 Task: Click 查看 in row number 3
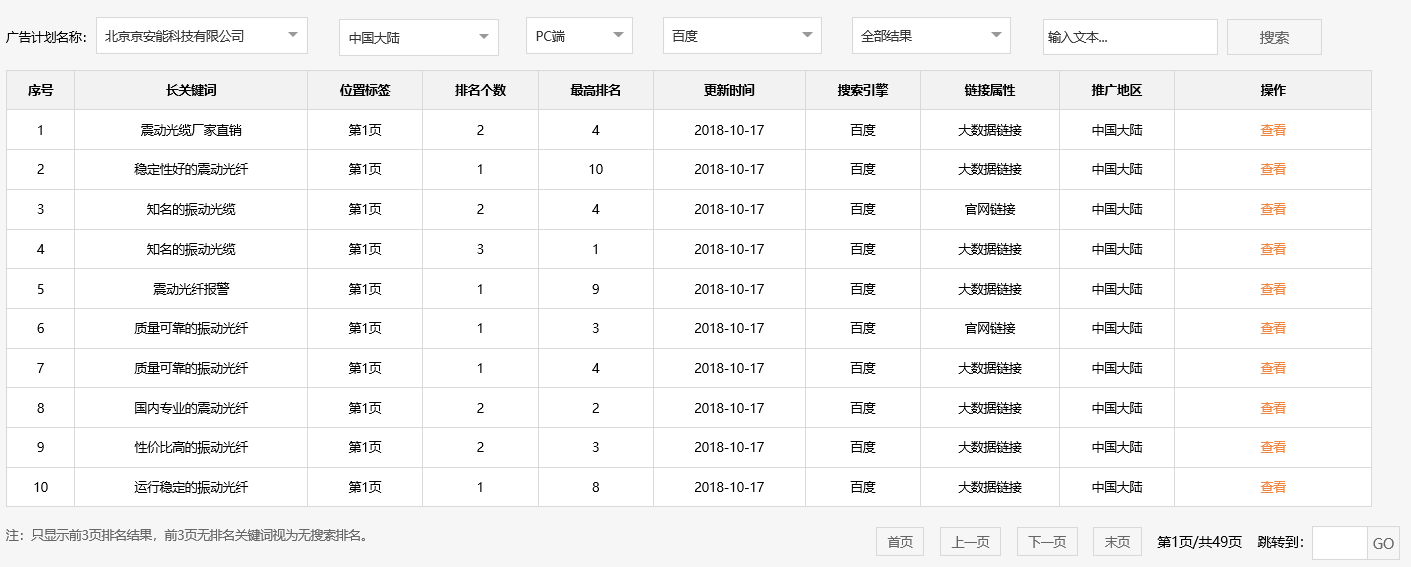click(x=1273, y=209)
